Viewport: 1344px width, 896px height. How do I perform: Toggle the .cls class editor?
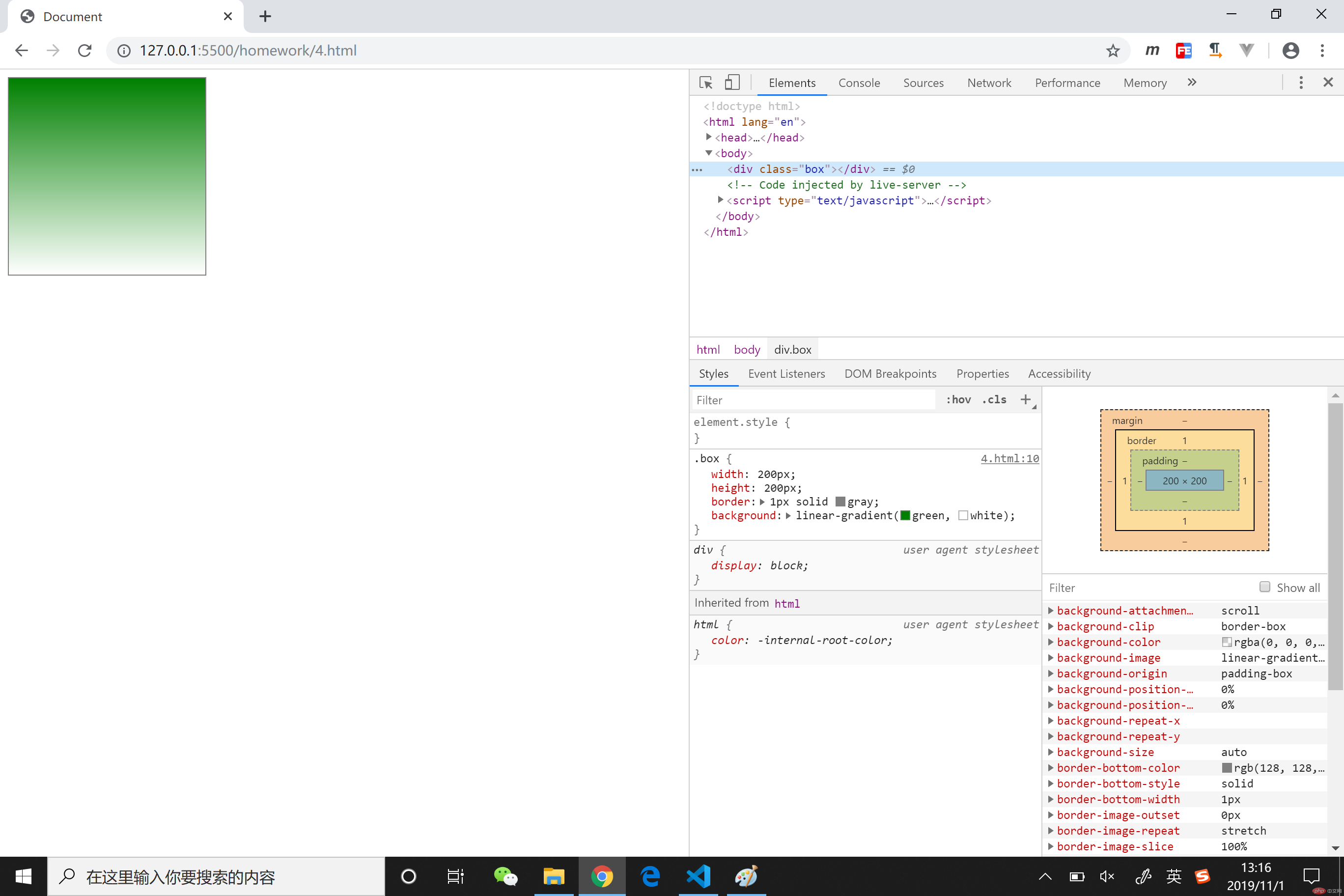click(x=994, y=400)
